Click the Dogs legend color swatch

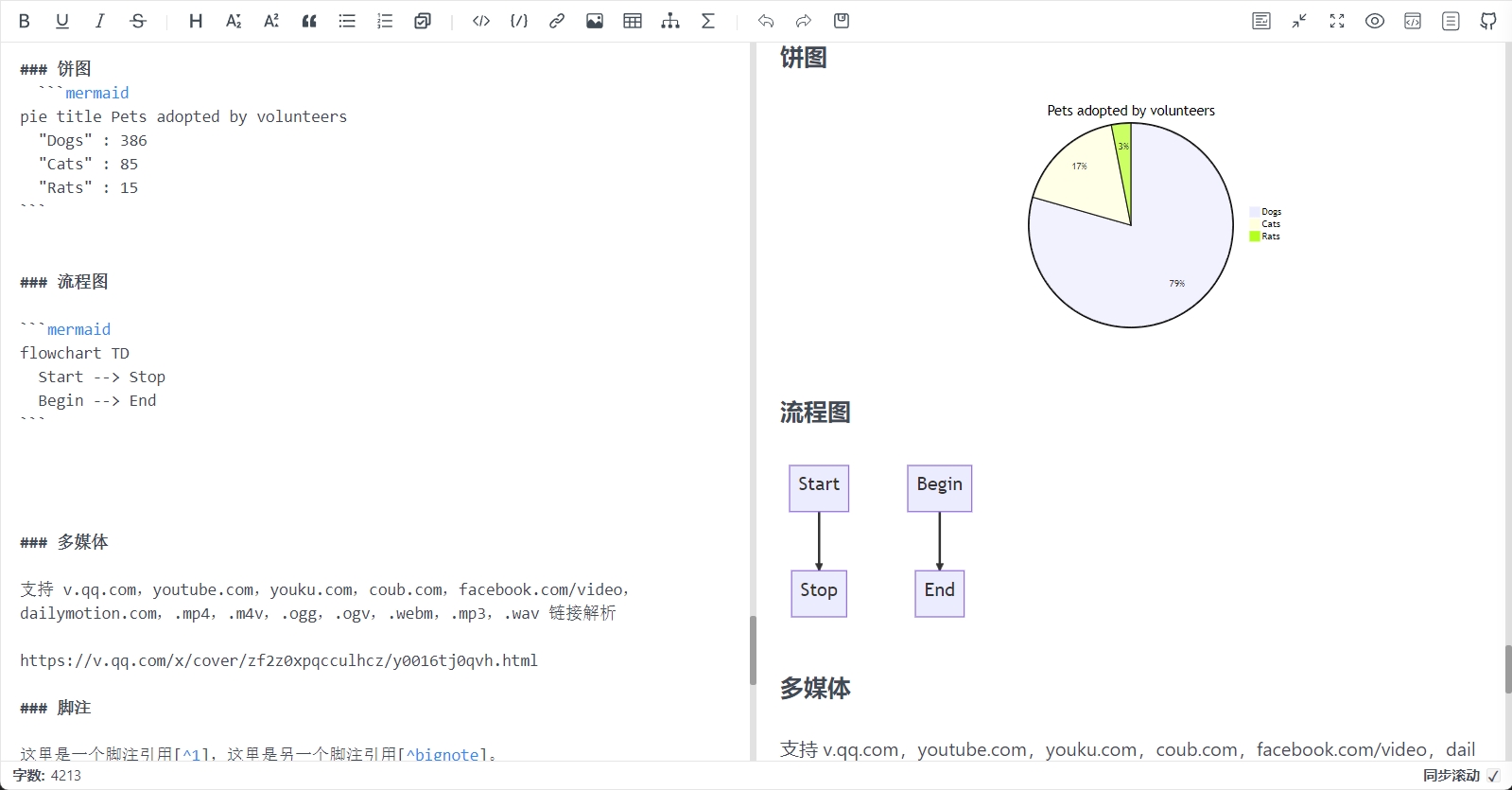pyautogui.click(x=1255, y=212)
